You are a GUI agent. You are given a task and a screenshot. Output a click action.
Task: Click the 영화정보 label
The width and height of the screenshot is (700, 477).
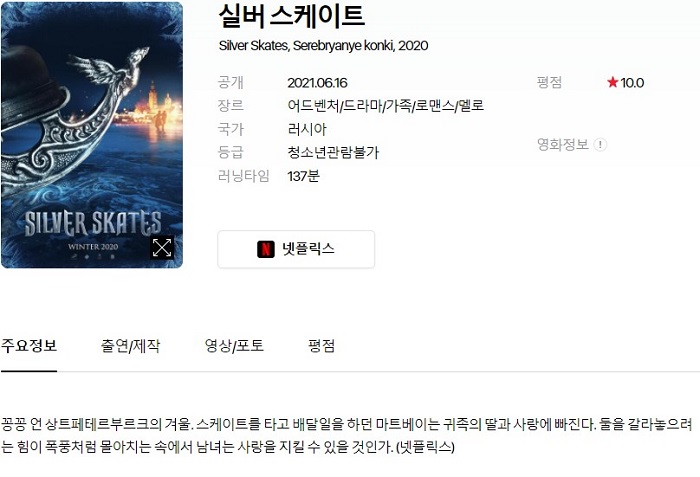pos(562,144)
